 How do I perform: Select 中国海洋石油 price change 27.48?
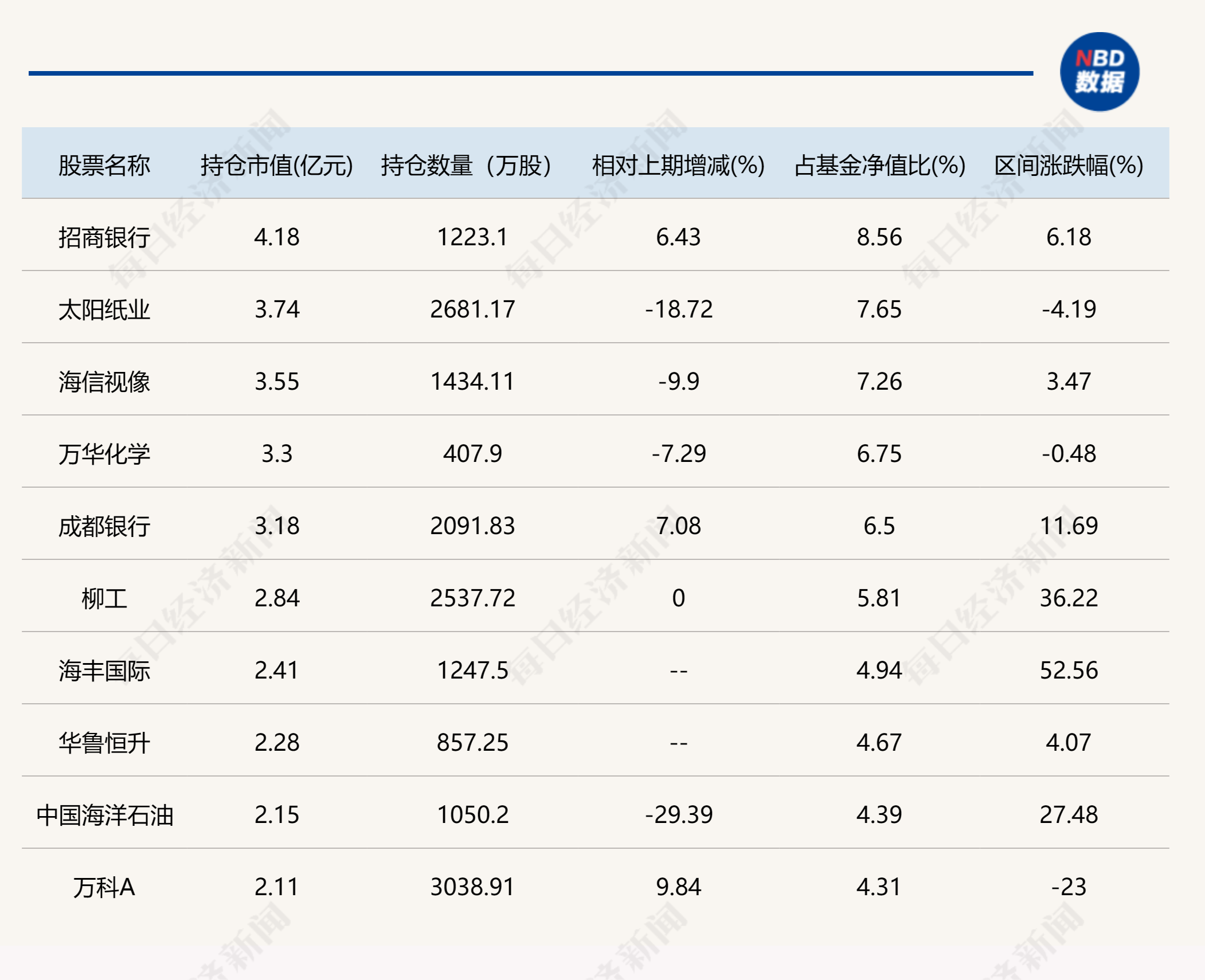click(x=1069, y=815)
